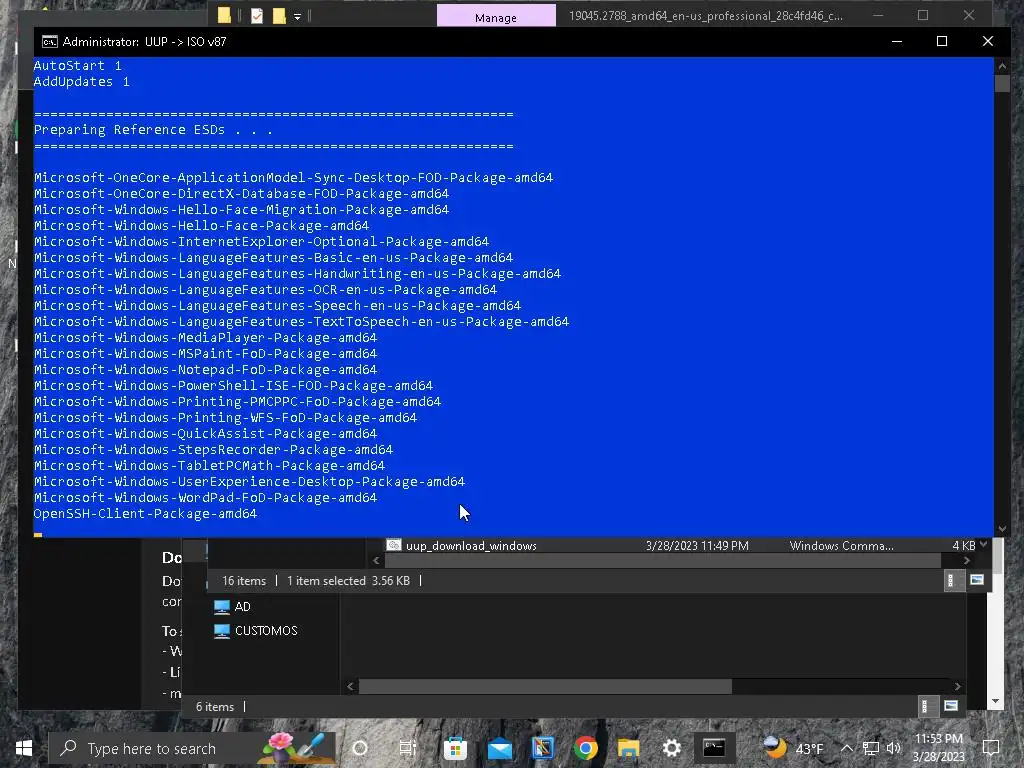Viewport: 1024px width, 768px height.
Task: Click the console scrollbar up arrow
Action: tap(1002, 66)
